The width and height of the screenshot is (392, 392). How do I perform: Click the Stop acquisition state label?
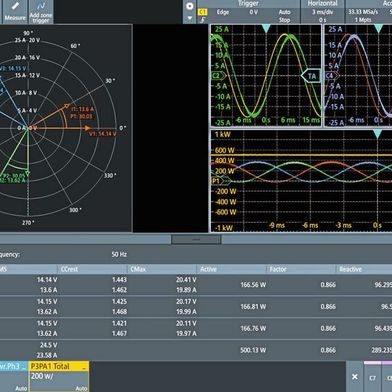pos(284,20)
